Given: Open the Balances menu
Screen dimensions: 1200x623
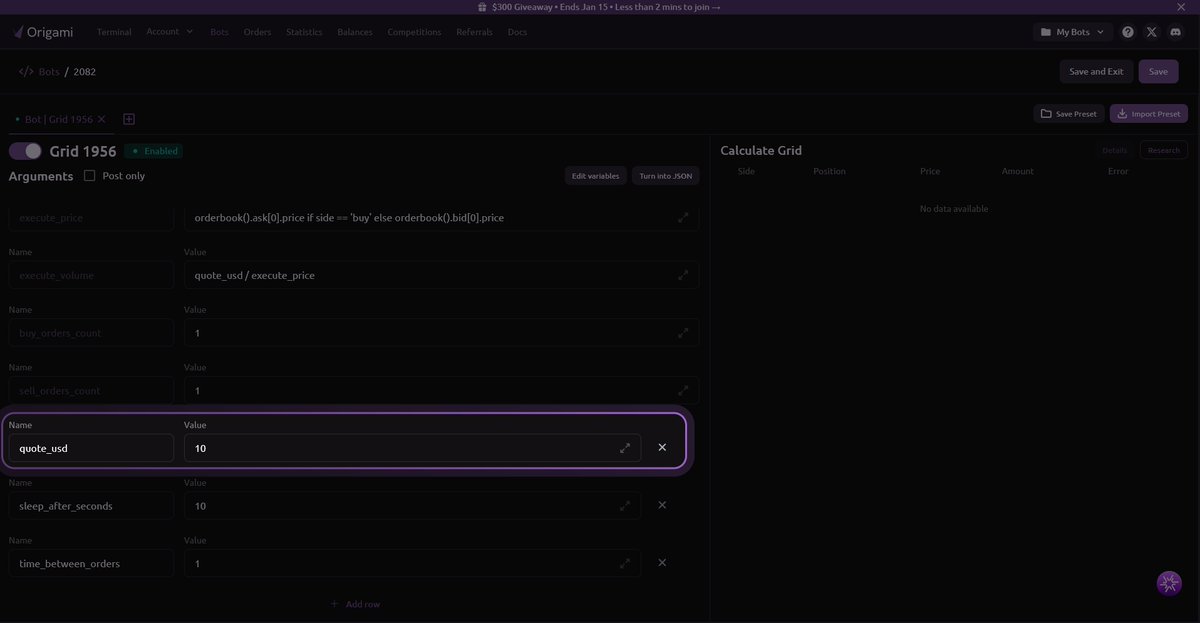Looking at the screenshot, I should pos(355,32).
